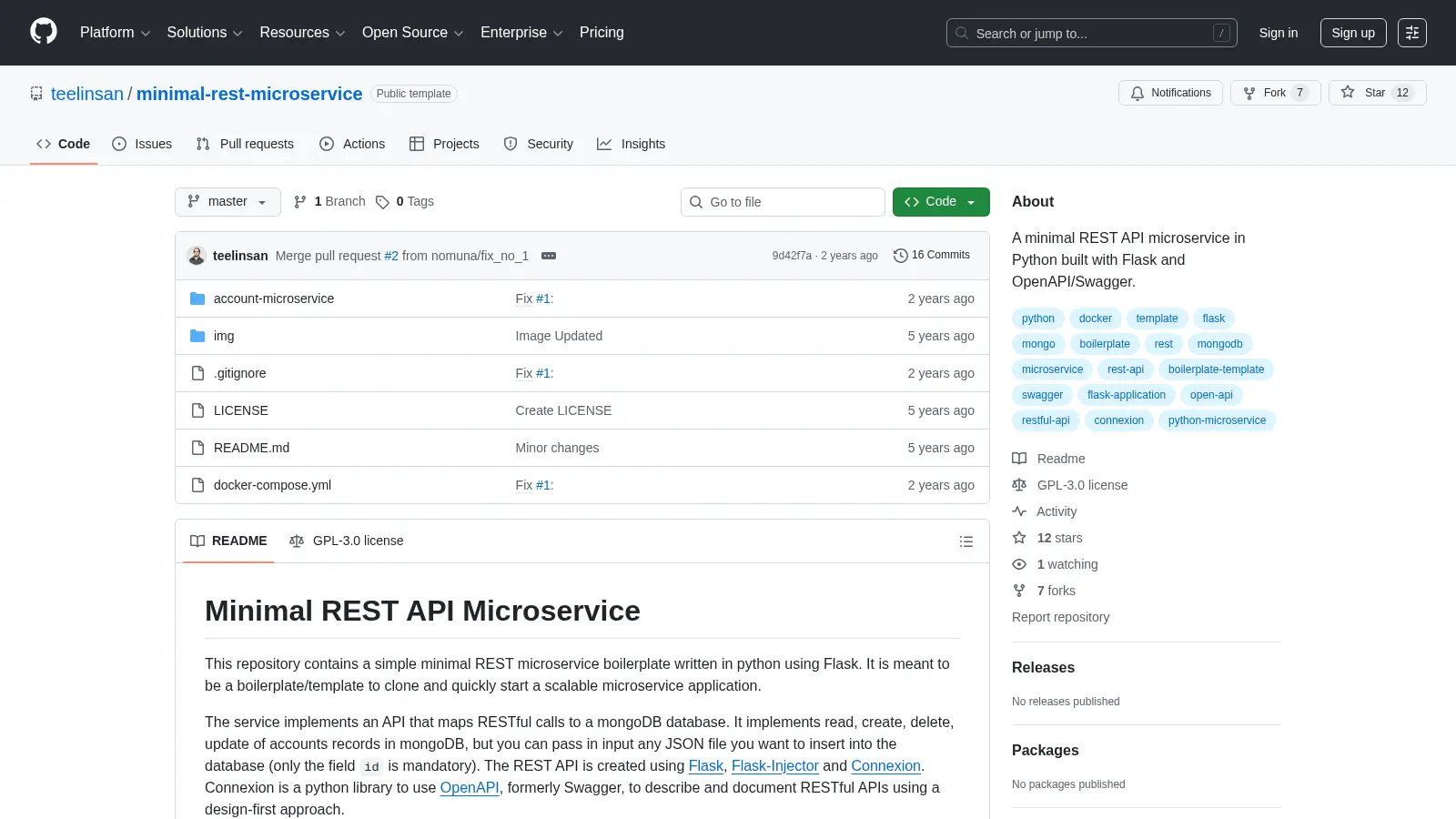Open the master branch selector
This screenshot has width=1456, height=819.
tap(227, 202)
